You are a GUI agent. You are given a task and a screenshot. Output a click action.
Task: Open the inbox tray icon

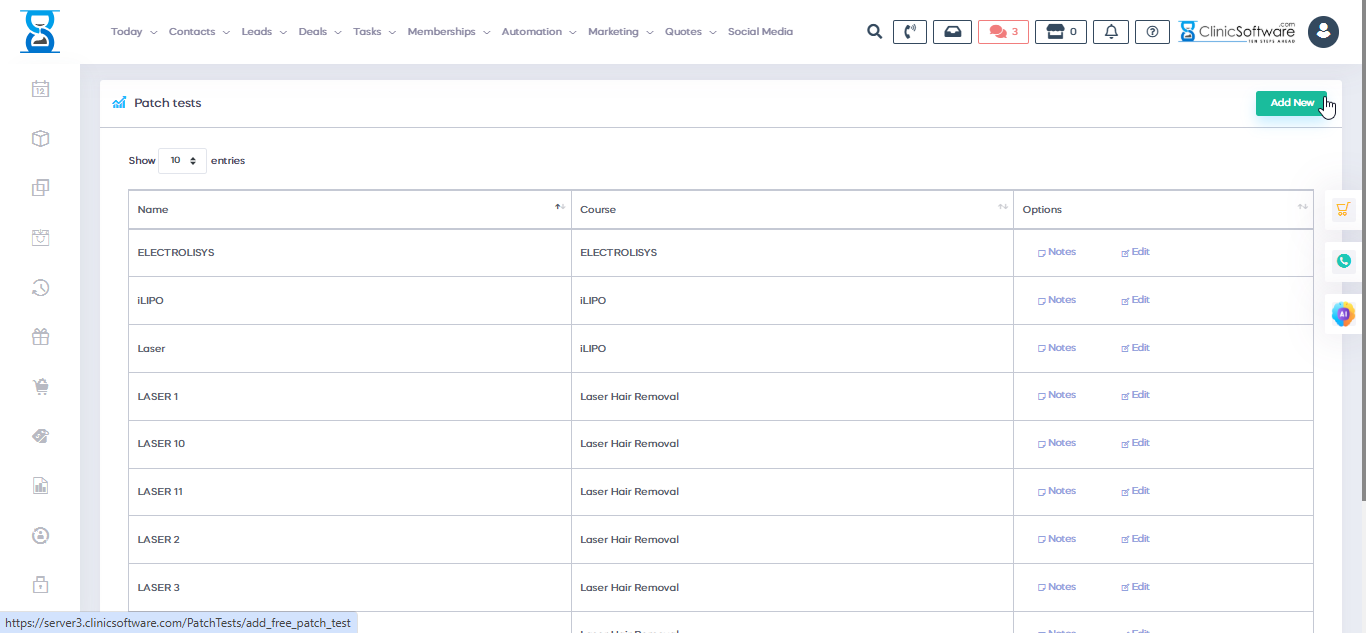[x=952, y=31]
